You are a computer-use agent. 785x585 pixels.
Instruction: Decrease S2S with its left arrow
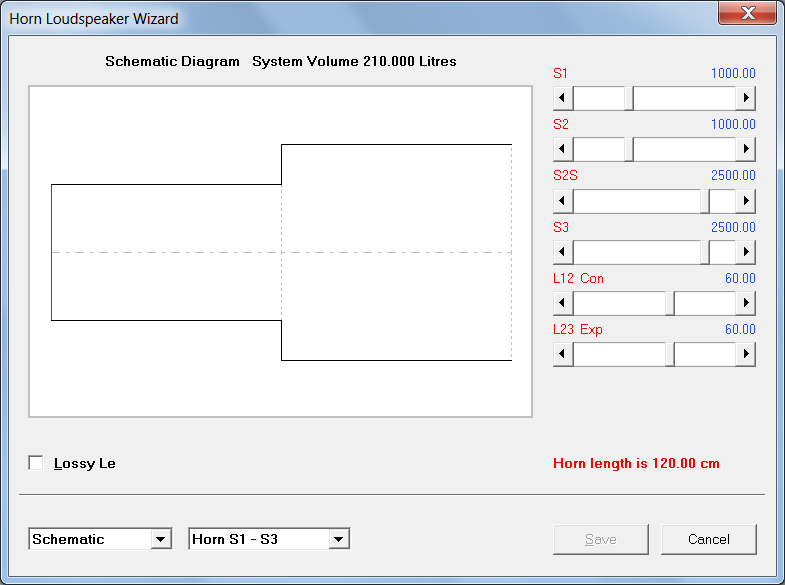563,201
